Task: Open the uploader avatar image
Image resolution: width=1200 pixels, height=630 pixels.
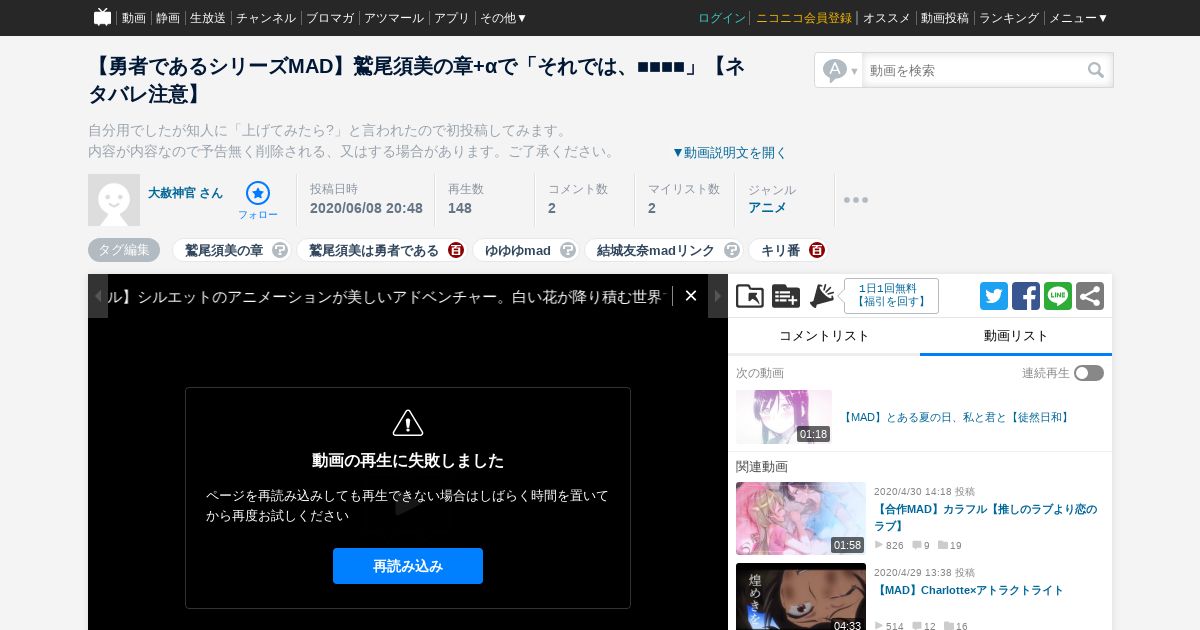Action: click(x=114, y=200)
